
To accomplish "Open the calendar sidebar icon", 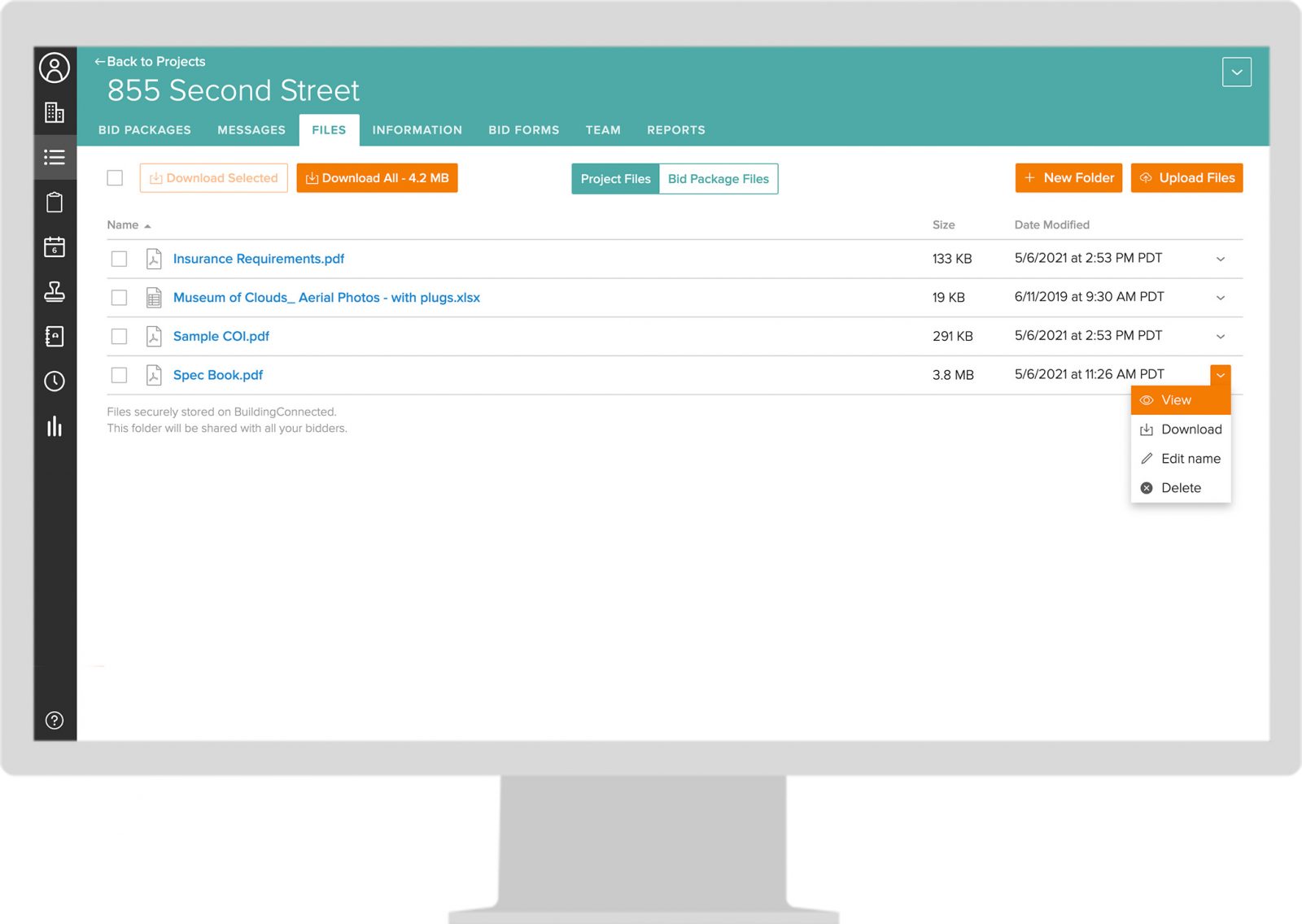I will coord(55,246).
